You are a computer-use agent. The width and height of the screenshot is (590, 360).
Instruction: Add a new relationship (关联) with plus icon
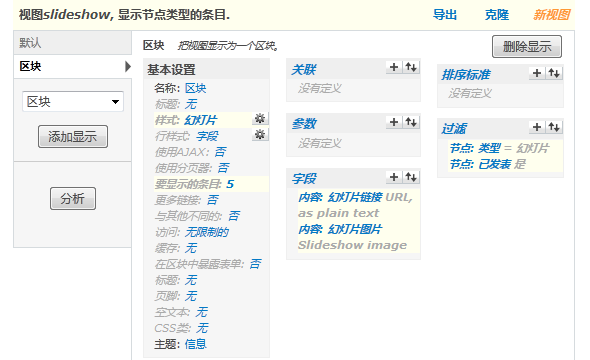(x=394, y=67)
